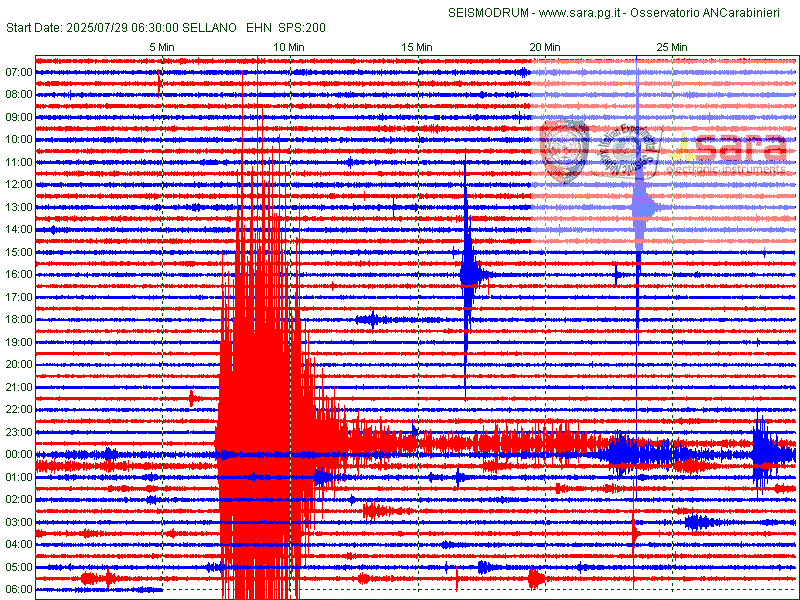Viewport: 800px width, 600px height.
Task: Click the blue burst ending the 00:00 trace
Action: (763, 454)
